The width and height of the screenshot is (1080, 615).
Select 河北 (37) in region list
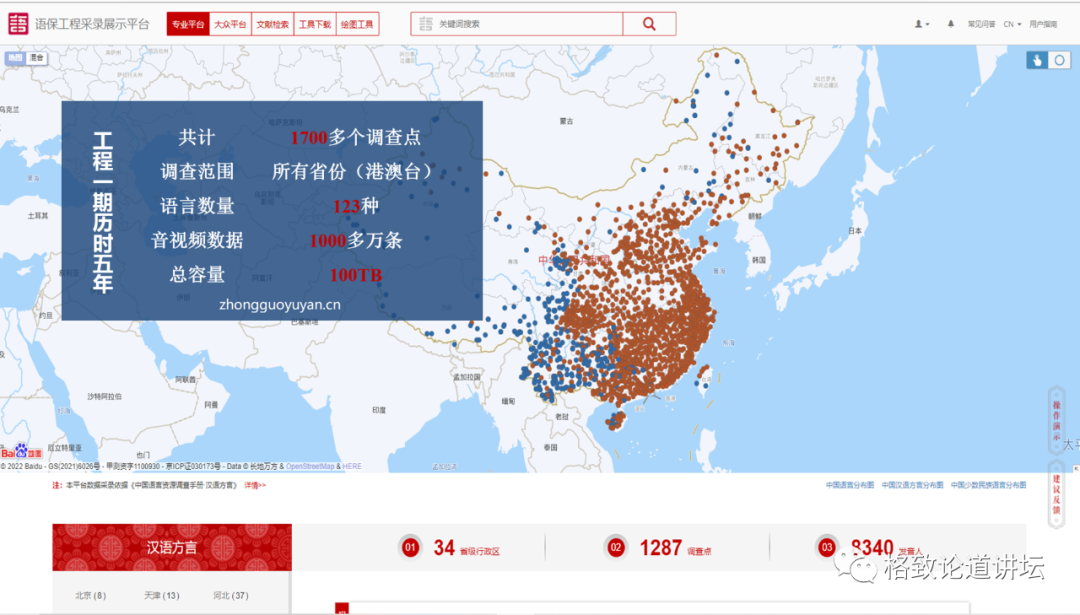click(x=230, y=595)
